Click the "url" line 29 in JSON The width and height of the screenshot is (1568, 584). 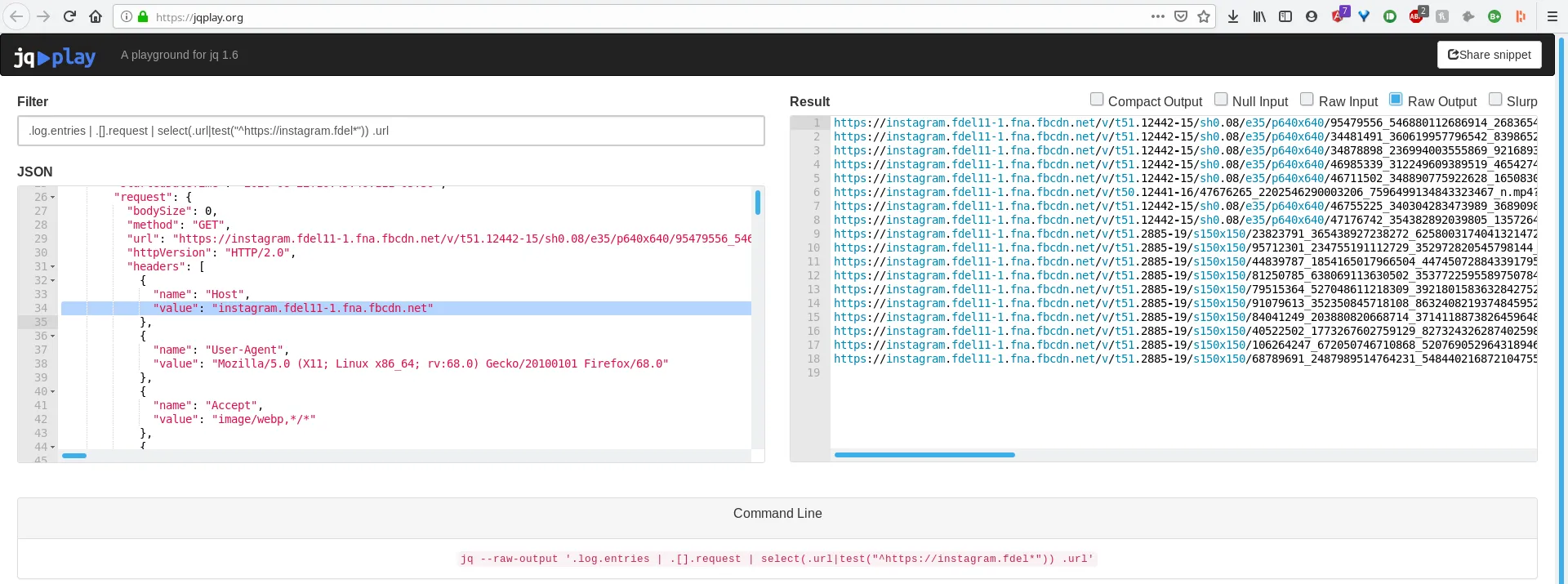coord(439,239)
